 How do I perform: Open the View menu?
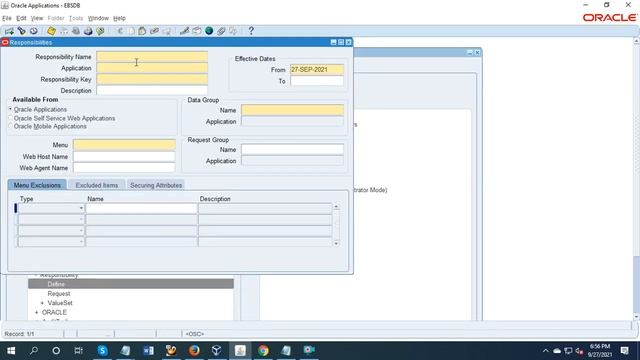point(37,18)
